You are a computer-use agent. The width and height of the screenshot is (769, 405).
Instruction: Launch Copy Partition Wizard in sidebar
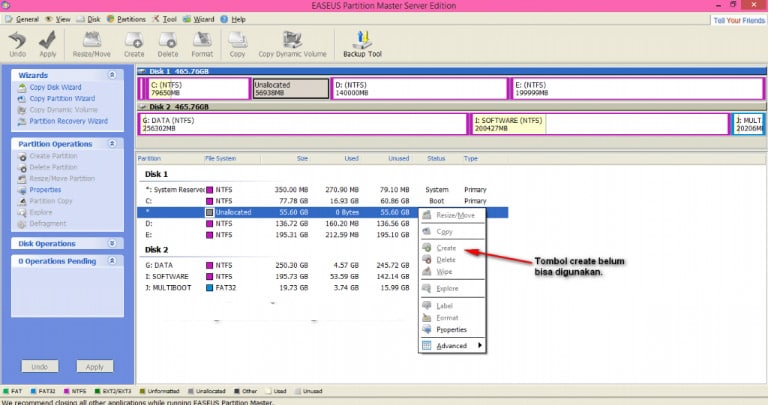tap(56, 99)
